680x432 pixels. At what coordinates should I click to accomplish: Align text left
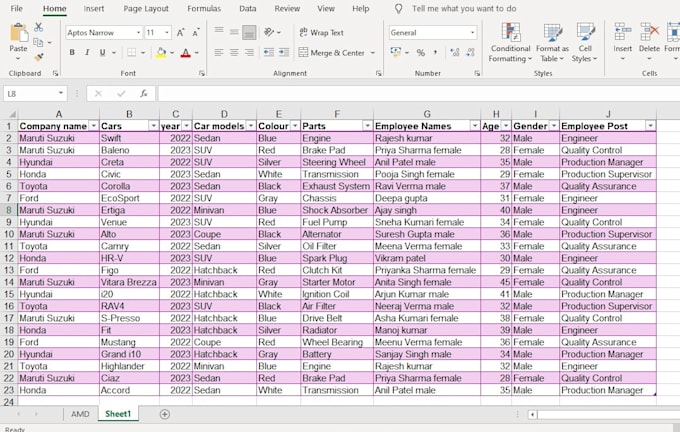point(219,52)
